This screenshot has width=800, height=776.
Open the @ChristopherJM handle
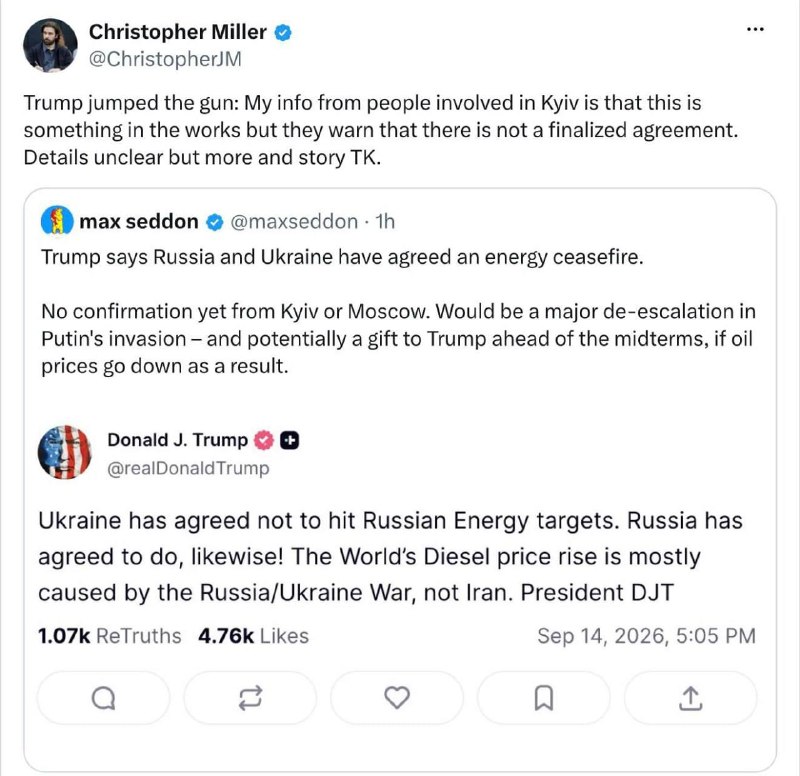point(165,59)
